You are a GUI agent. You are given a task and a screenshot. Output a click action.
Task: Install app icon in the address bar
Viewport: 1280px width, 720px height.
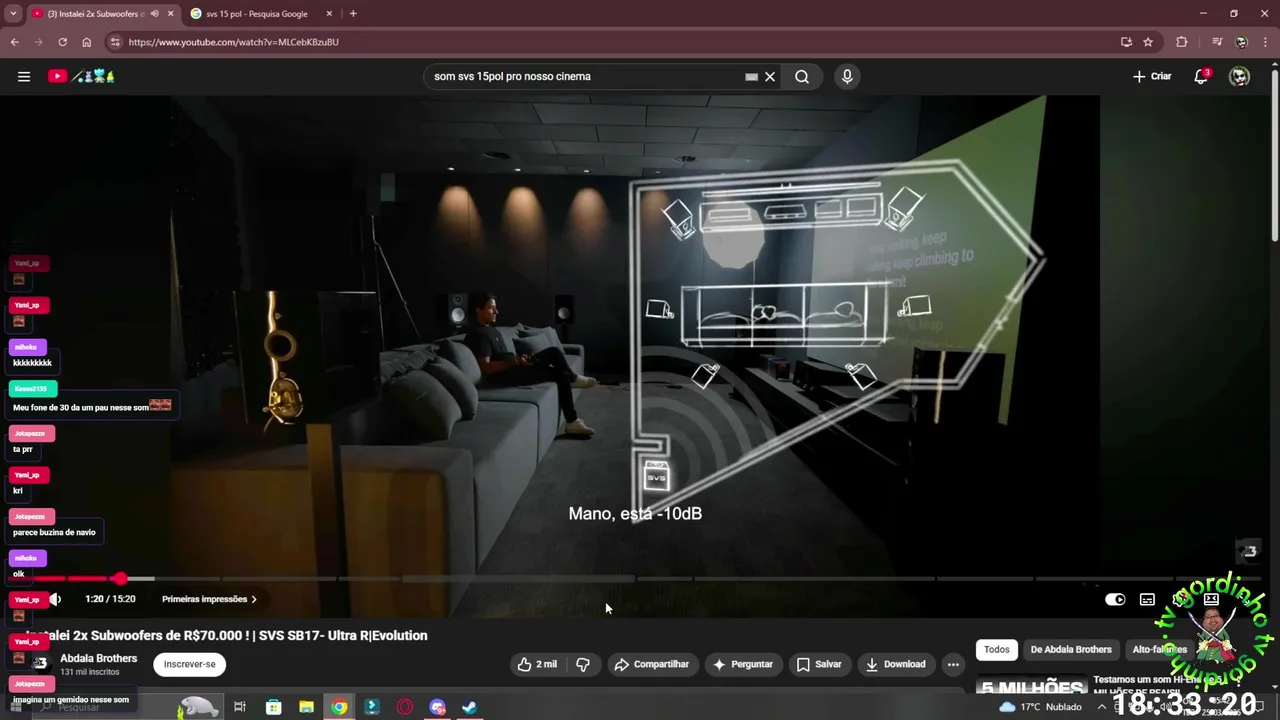click(x=1126, y=42)
